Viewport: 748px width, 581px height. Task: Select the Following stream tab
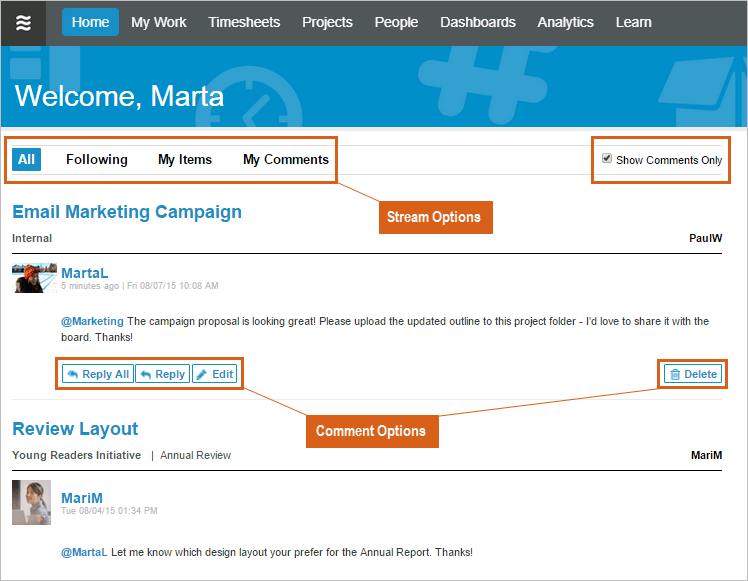pyautogui.click(x=97, y=159)
